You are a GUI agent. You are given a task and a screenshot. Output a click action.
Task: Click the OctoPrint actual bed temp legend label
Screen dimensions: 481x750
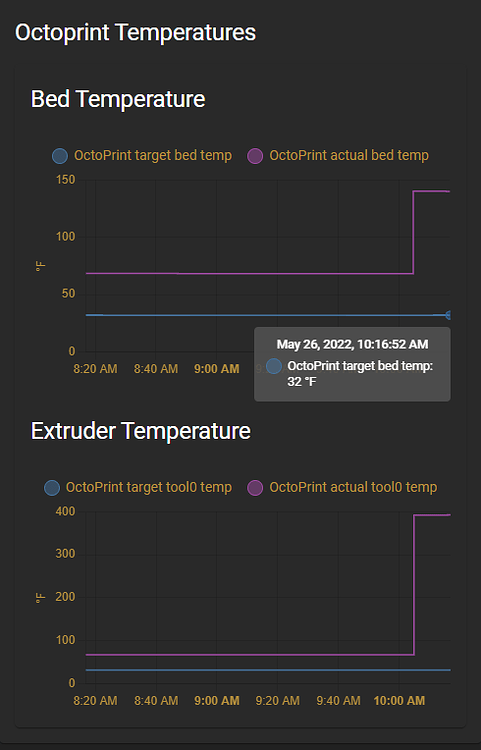pyautogui.click(x=349, y=155)
